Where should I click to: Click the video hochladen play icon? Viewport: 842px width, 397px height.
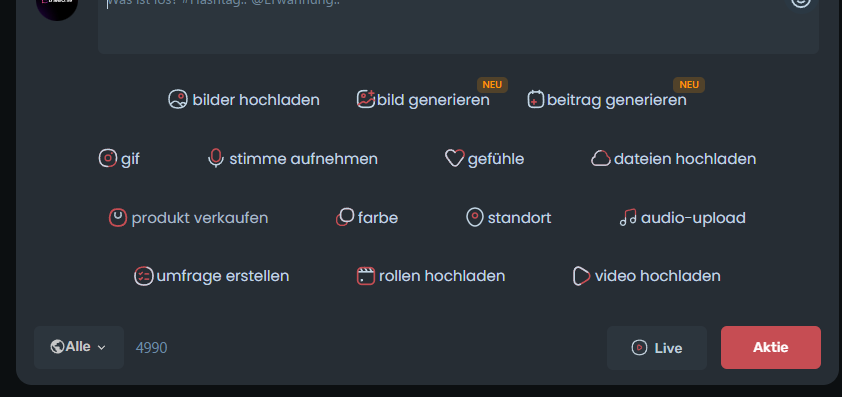(x=582, y=276)
